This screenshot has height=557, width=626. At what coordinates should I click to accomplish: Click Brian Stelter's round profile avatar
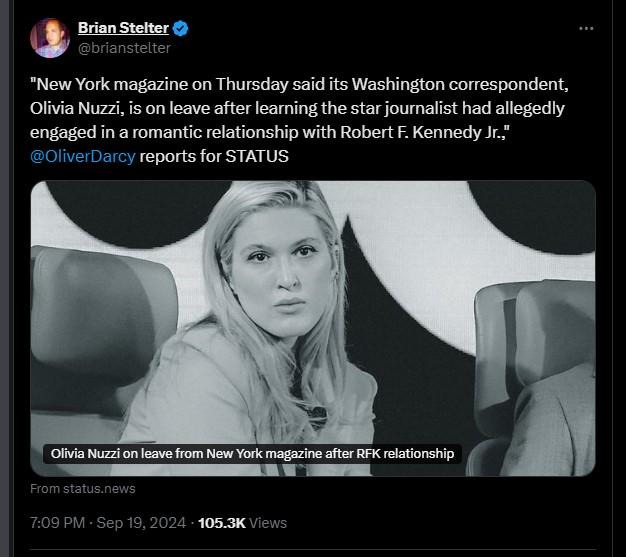(x=49, y=38)
